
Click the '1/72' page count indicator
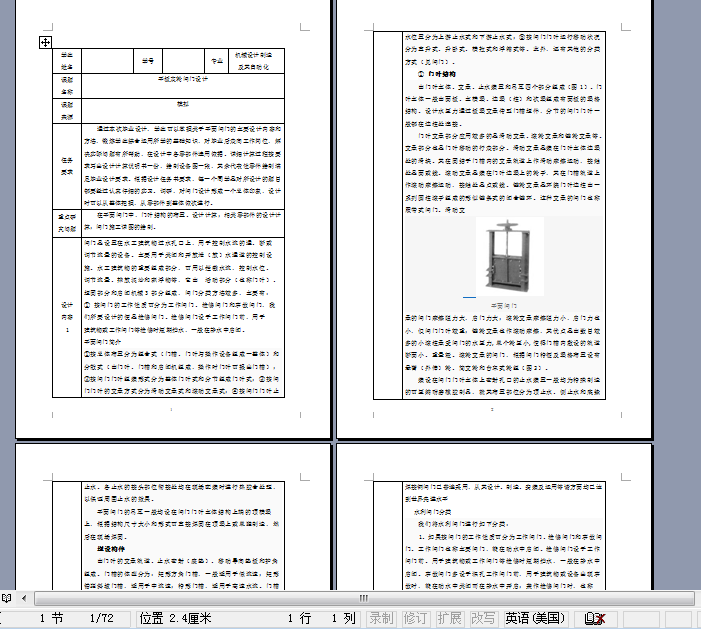(101, 618)
